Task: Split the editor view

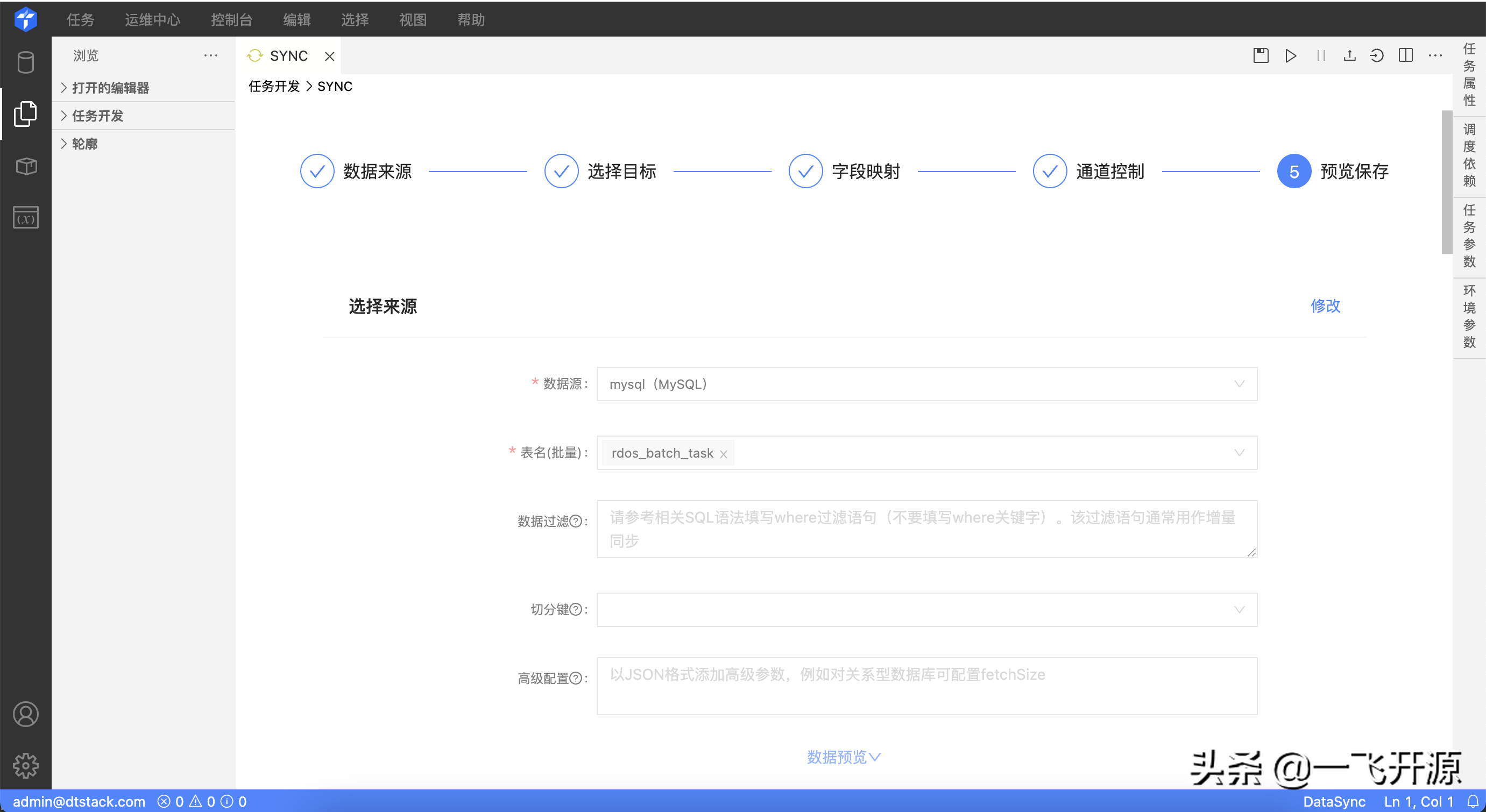Action: click(x=1406, y=55)
